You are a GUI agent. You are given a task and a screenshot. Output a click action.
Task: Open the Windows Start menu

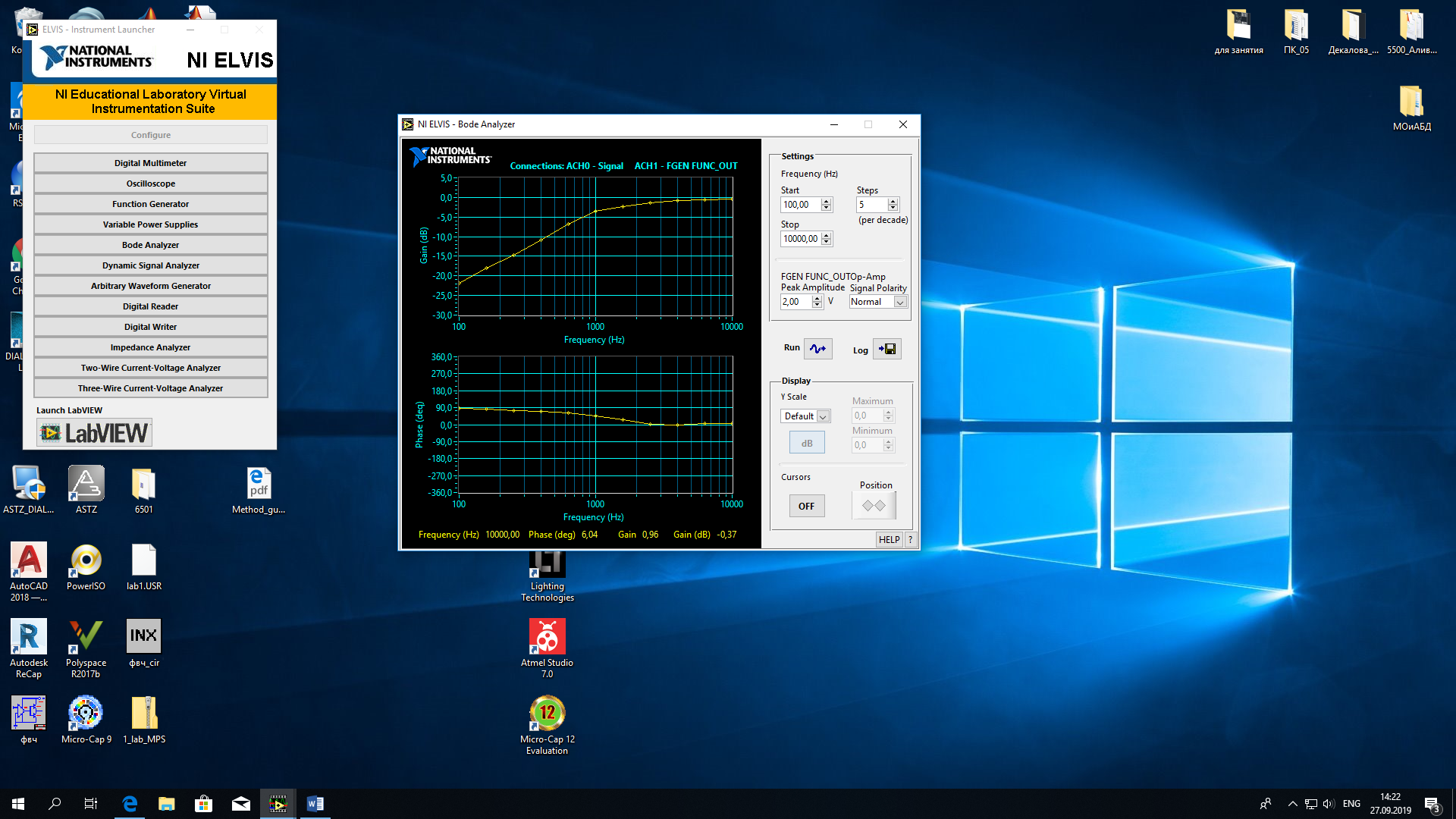coord(18,804)
